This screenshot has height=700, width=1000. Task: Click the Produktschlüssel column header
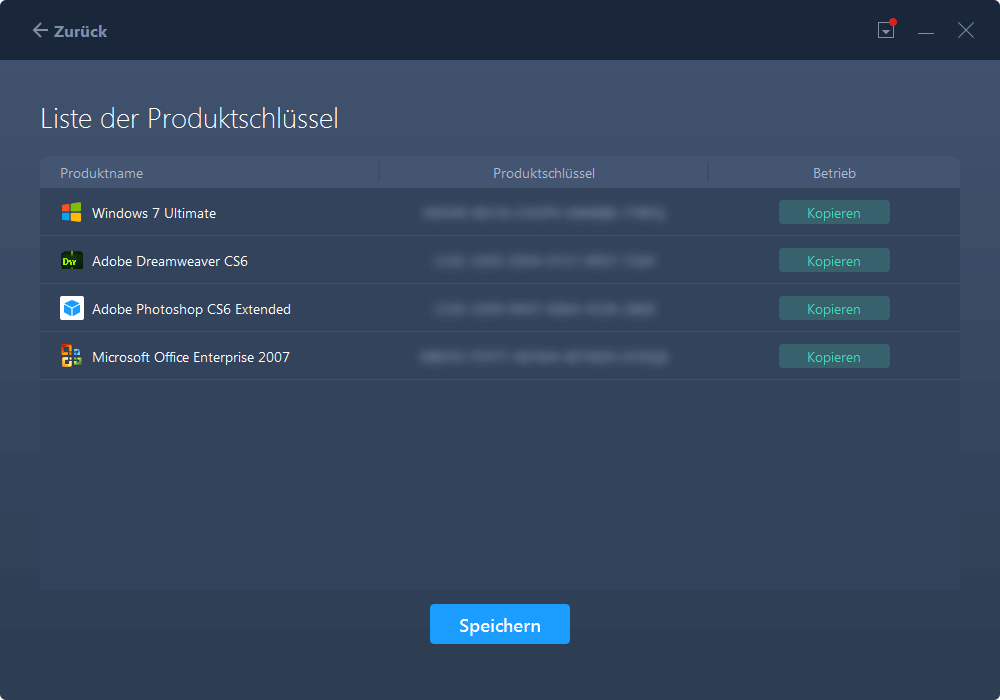click(544, 173)
